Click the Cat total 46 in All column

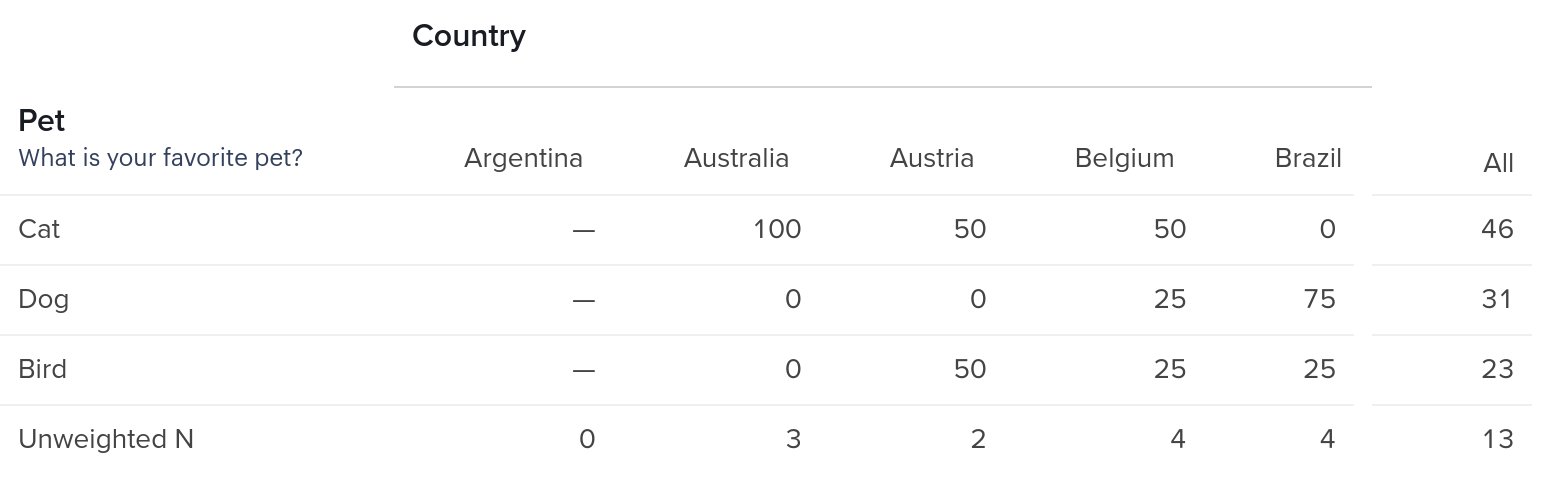tap(1497, 229)
